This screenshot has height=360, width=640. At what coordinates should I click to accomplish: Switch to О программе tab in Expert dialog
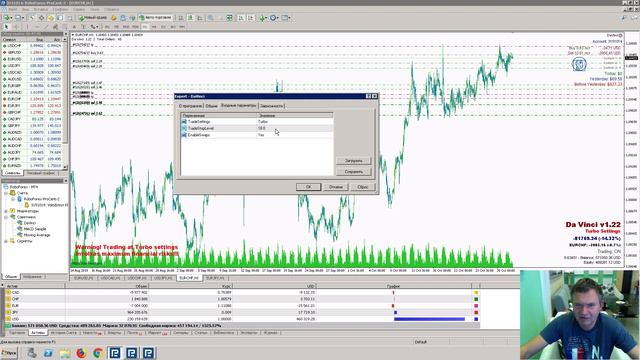pos(190,106)
